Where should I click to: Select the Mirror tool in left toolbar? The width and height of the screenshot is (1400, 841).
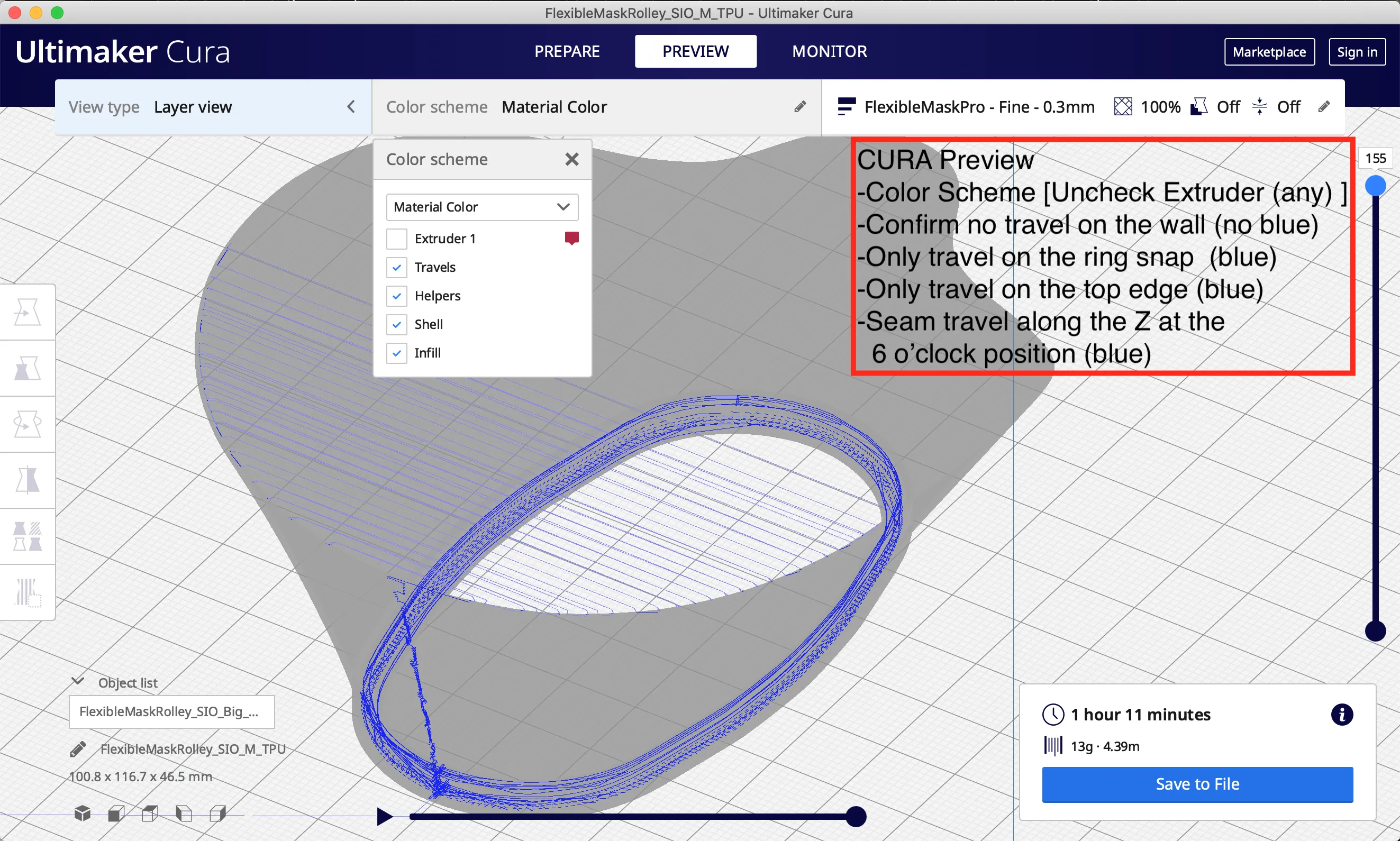pos(27,481)
